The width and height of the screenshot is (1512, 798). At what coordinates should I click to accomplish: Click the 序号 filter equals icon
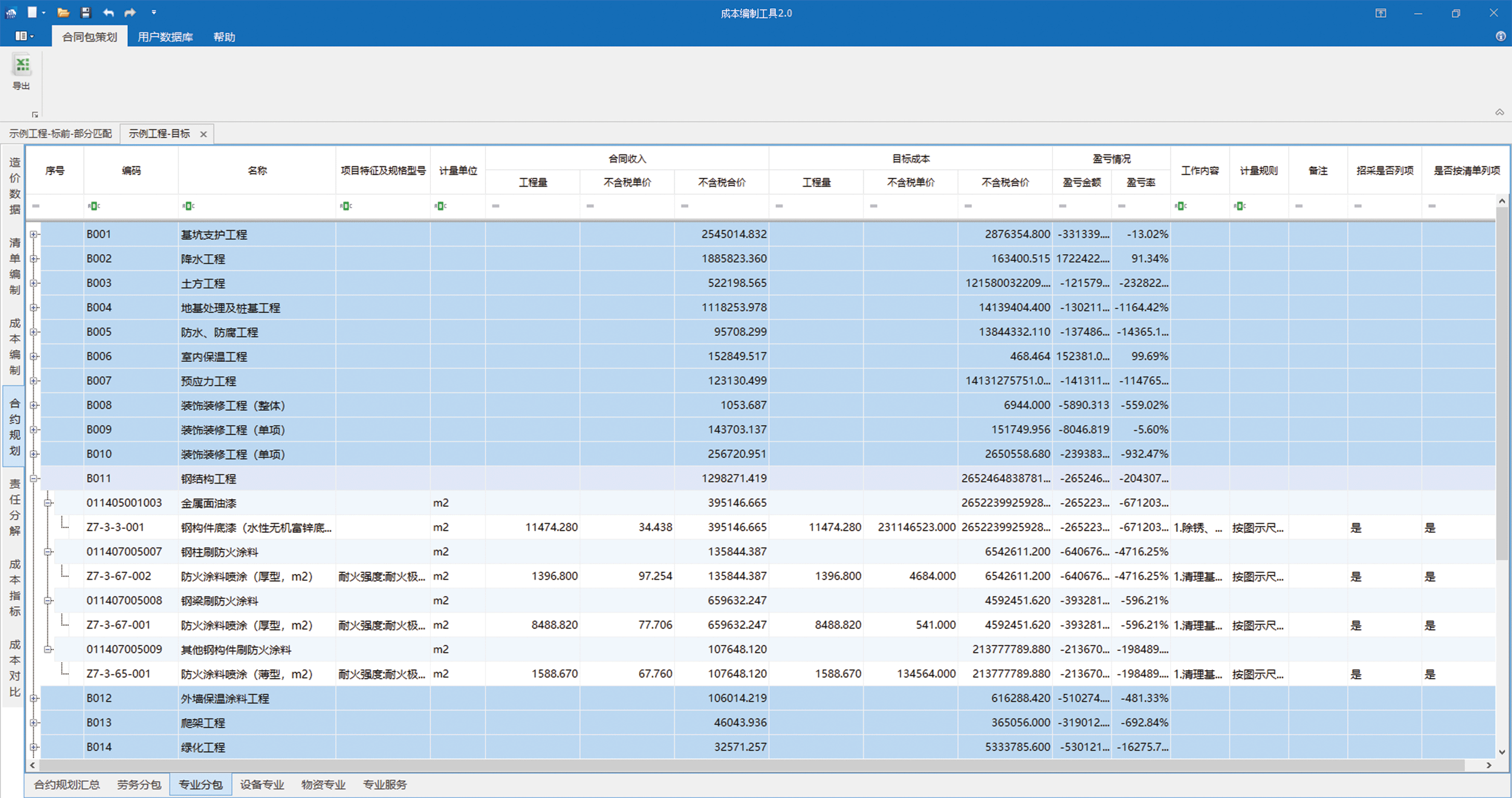(36, 206)
